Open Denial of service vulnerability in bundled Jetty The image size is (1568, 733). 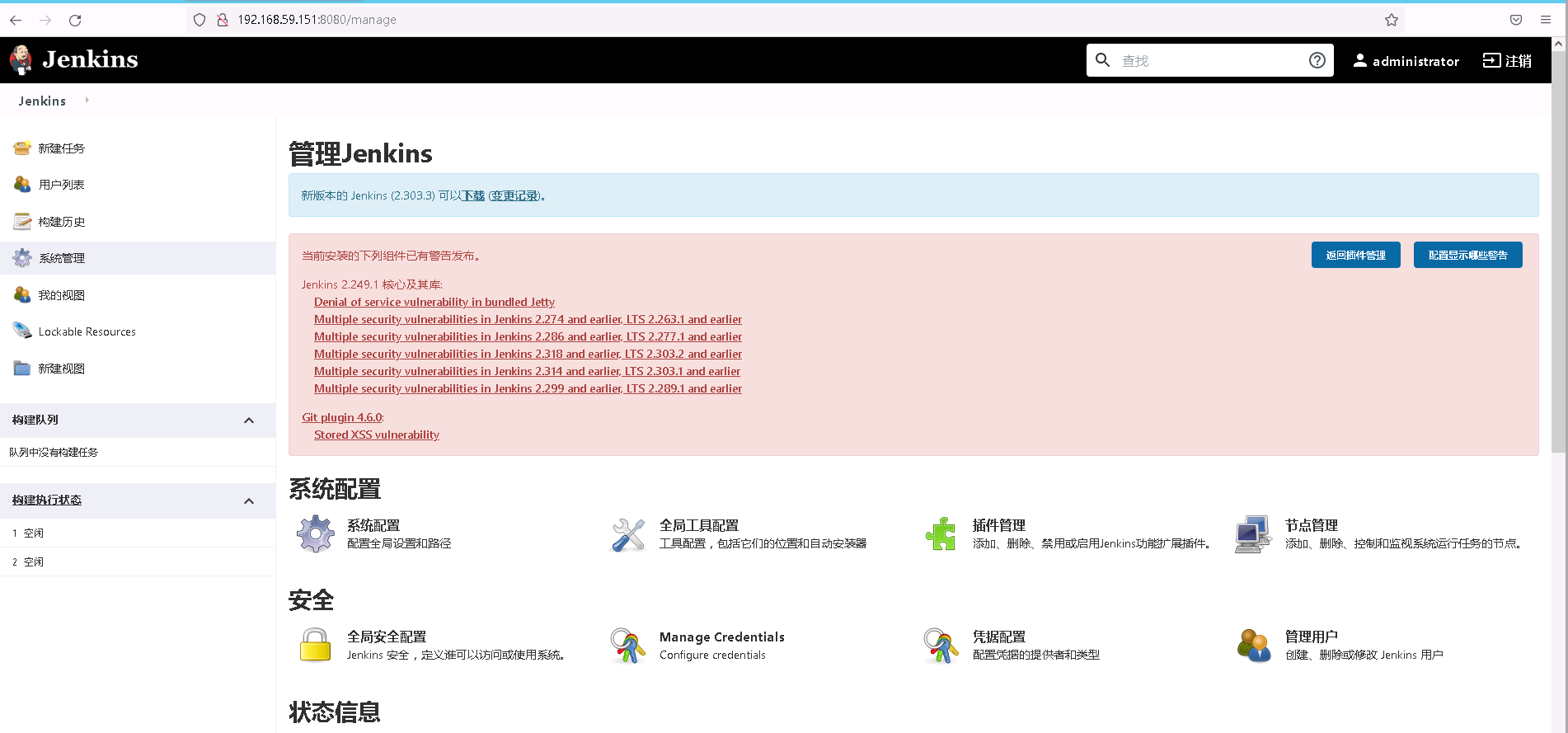pos(434,302)
